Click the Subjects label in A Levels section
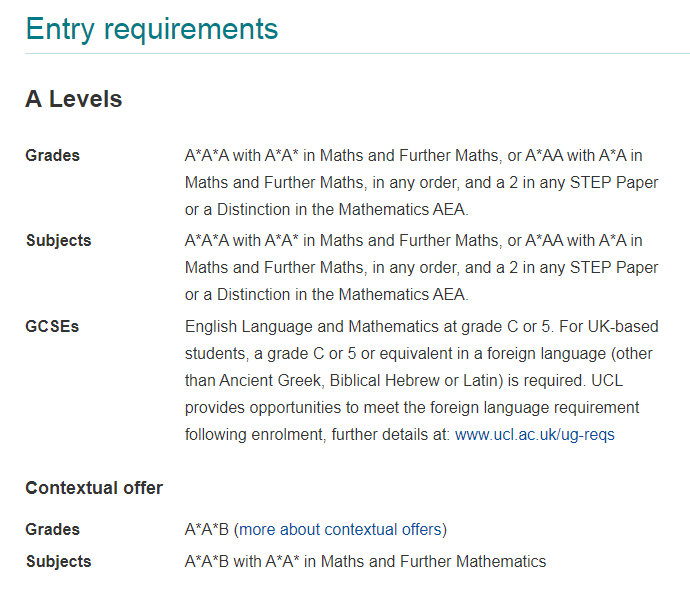Viewport: 690px width, 594px height. (x=58, y=240)
